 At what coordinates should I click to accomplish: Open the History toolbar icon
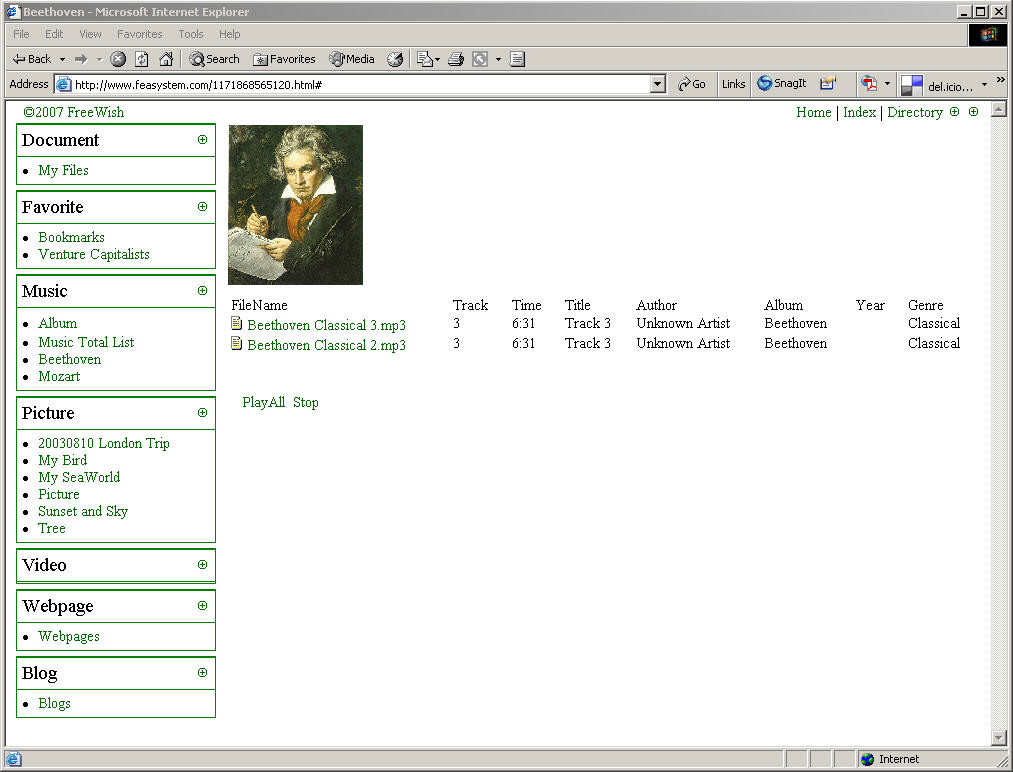point(395,59)
